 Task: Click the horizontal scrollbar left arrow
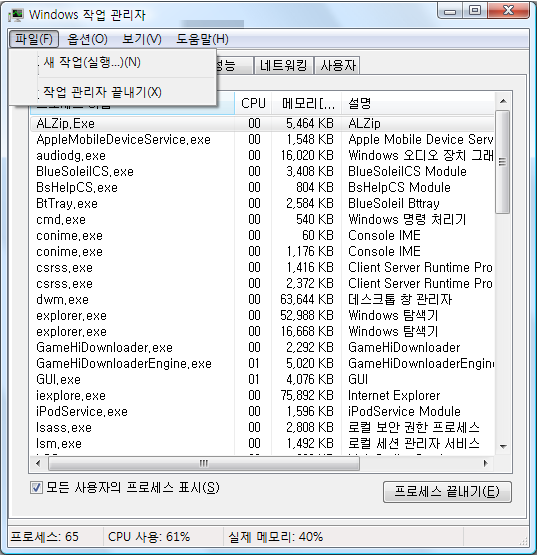(38, 463)
